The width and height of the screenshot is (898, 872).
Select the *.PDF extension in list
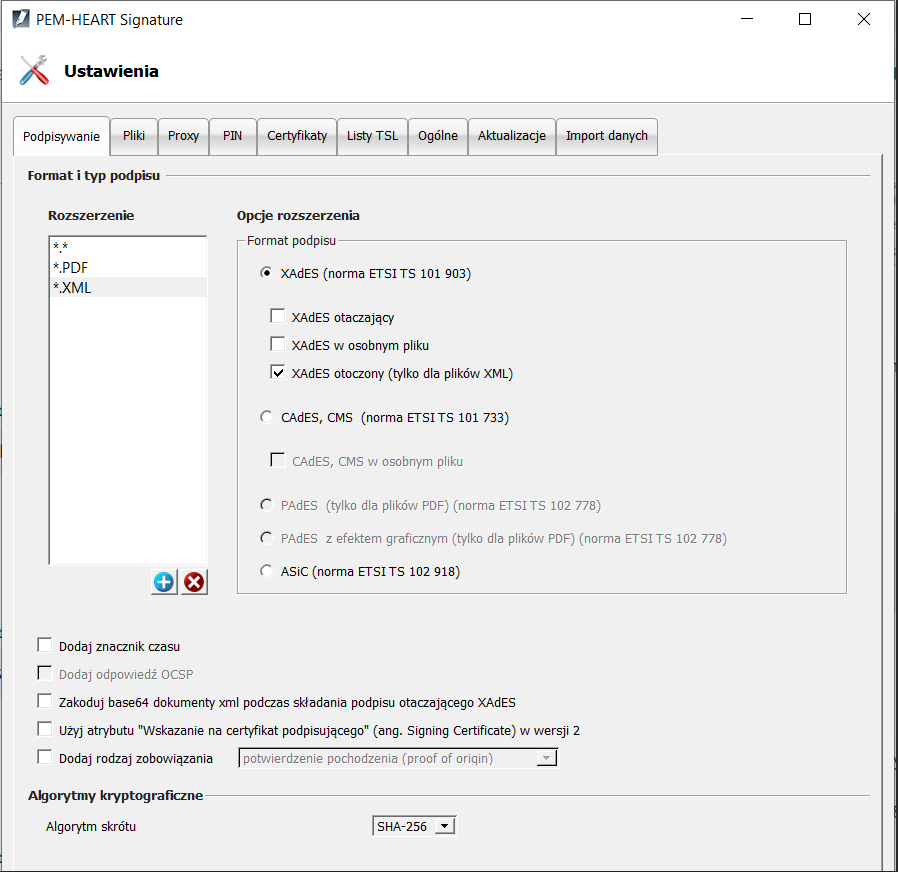click(72, 268)
